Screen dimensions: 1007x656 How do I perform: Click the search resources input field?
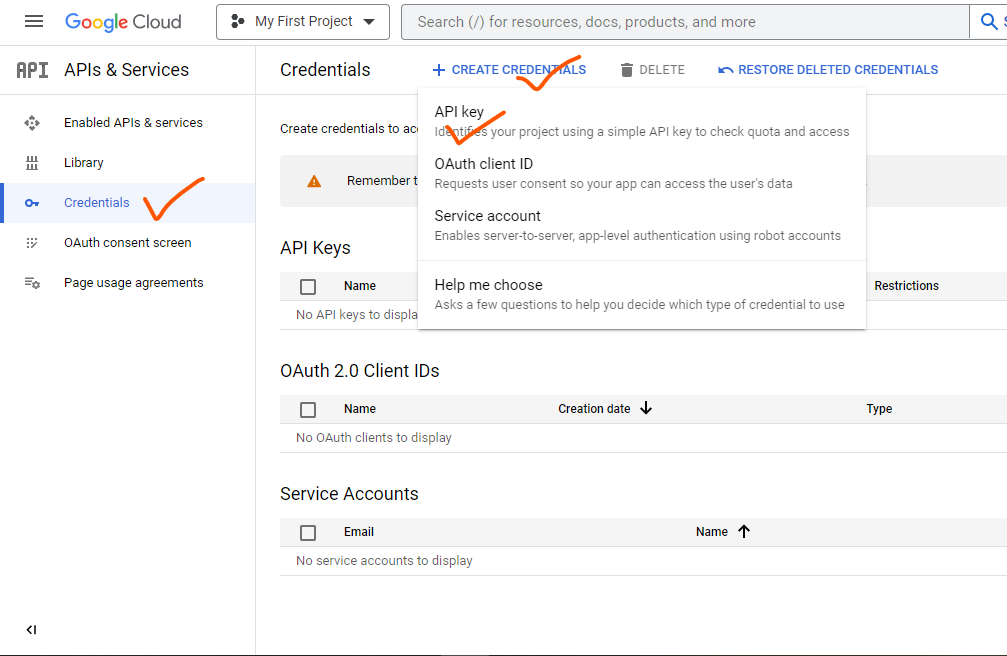click(685, 22)
